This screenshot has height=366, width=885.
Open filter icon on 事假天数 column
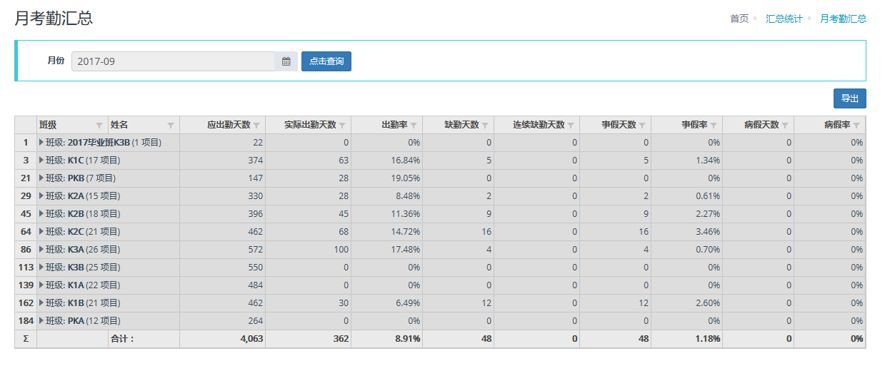point(642,125)
